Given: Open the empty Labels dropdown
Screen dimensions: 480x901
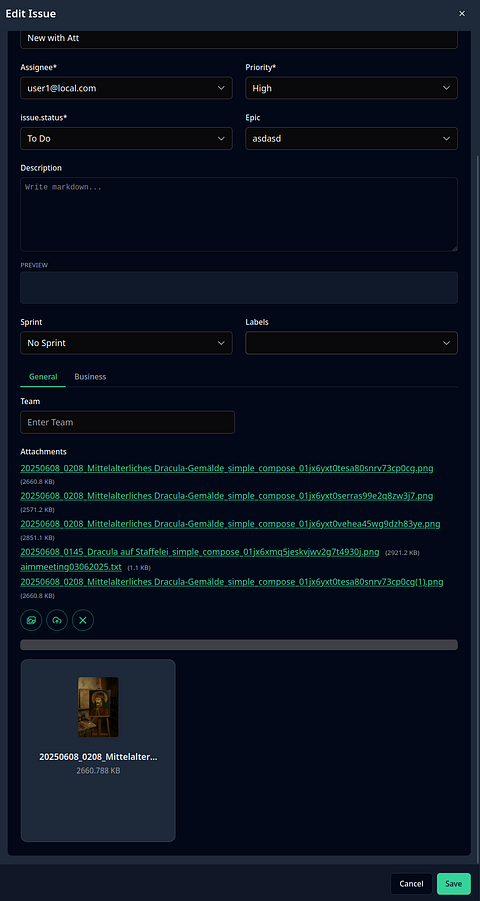Looking at the screenshot, I should point(351,343).
